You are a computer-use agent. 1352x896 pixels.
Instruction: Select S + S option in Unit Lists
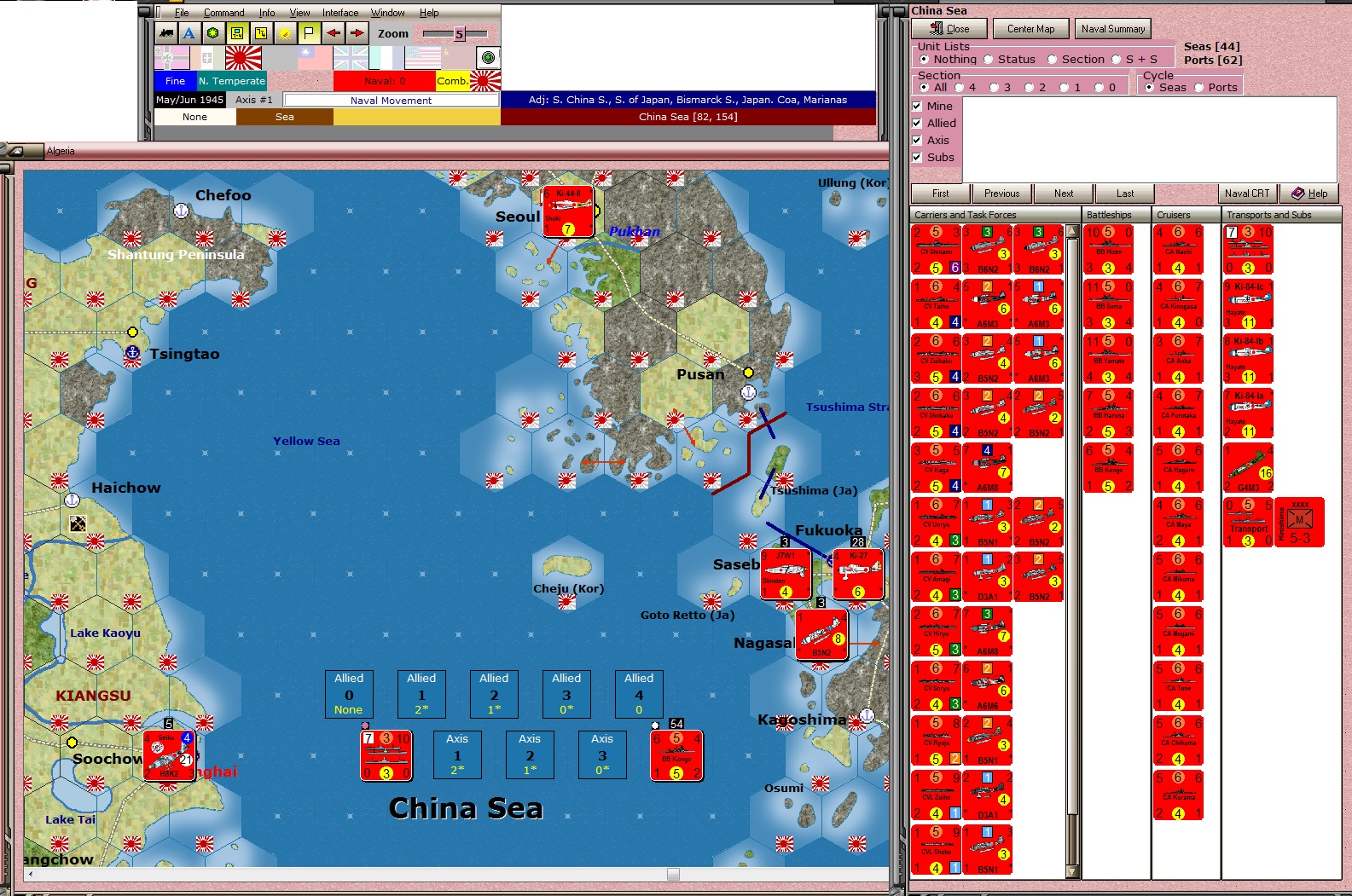pos(1117,60)
